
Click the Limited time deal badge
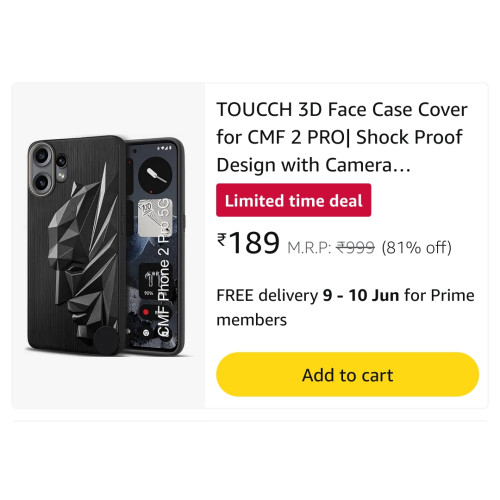(294, 200)
